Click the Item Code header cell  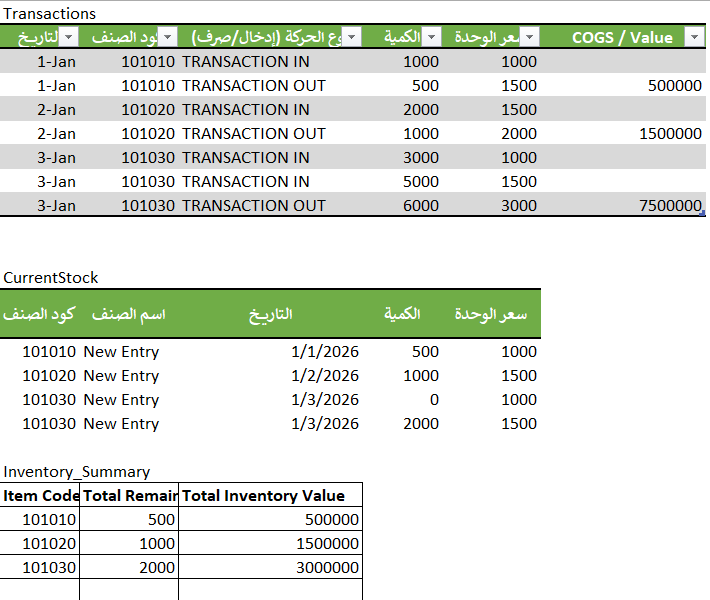point(40,496)
